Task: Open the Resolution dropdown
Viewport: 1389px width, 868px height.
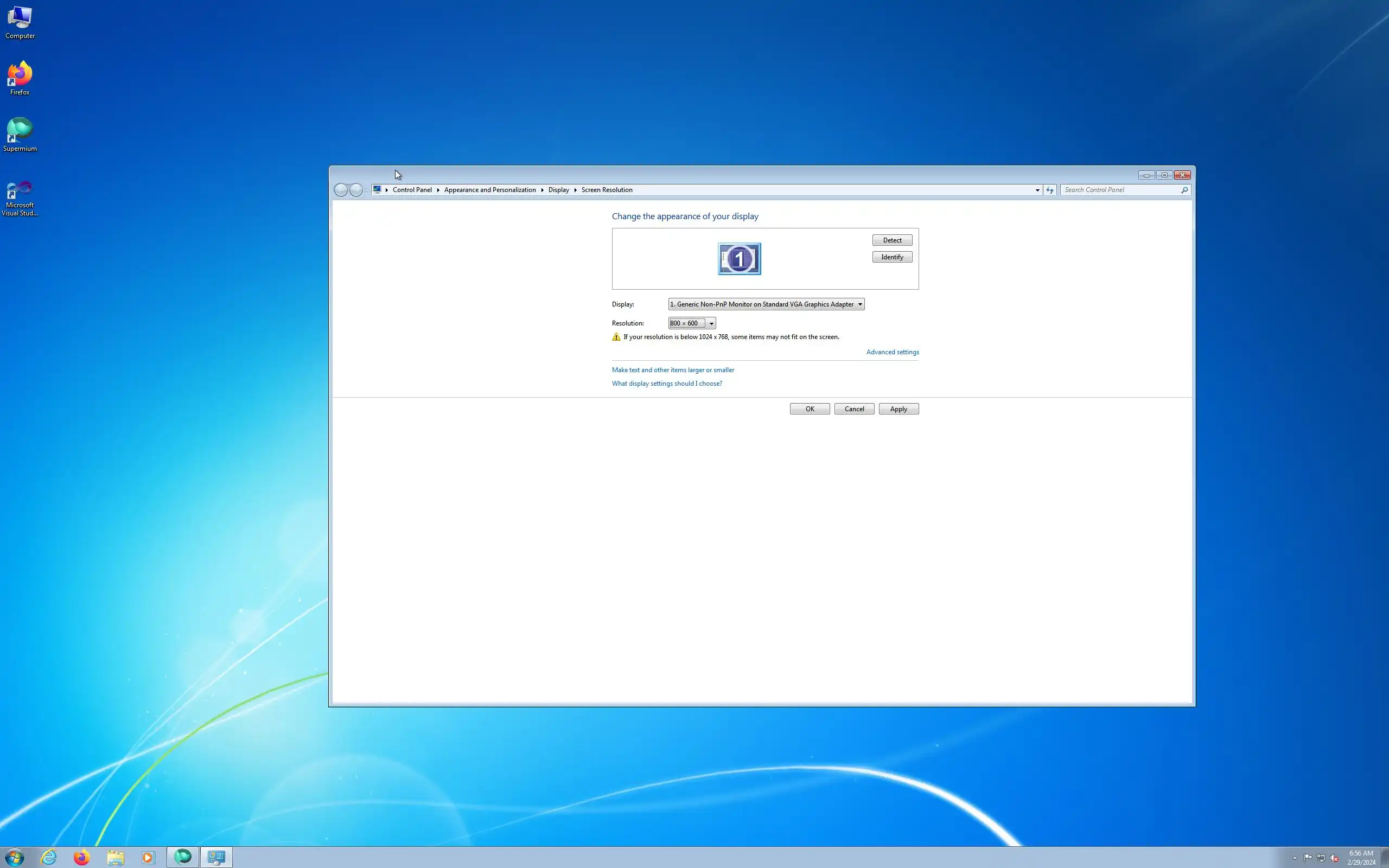Action: (x=692, y=323)
